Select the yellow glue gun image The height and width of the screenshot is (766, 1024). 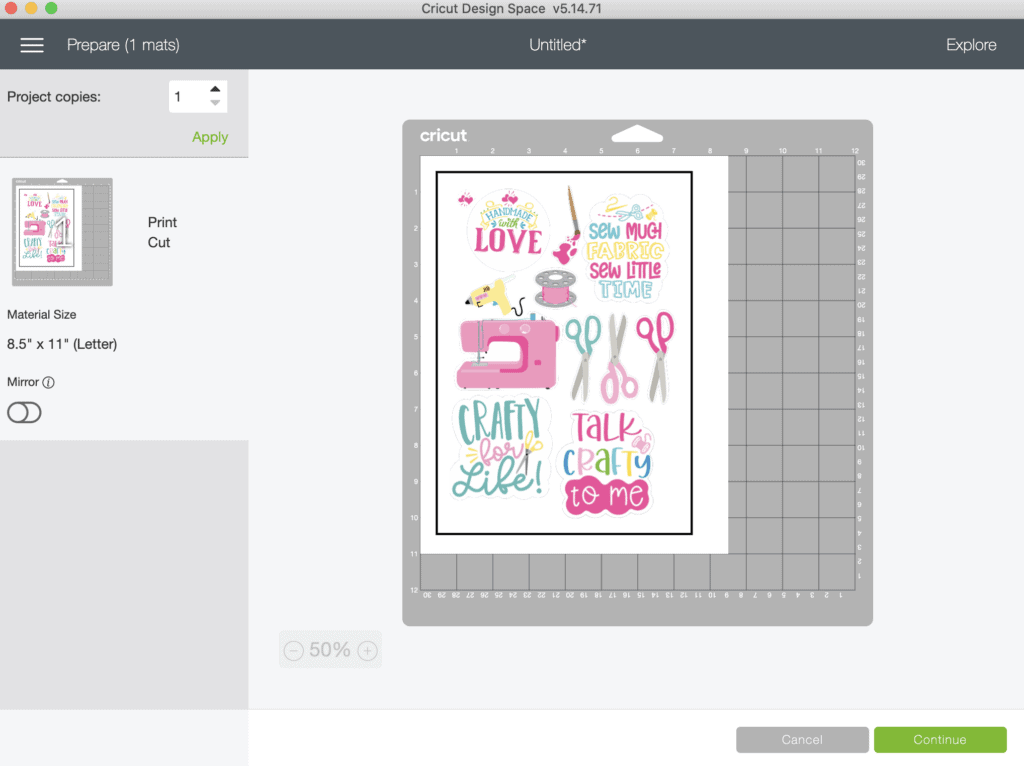(493, 295)
